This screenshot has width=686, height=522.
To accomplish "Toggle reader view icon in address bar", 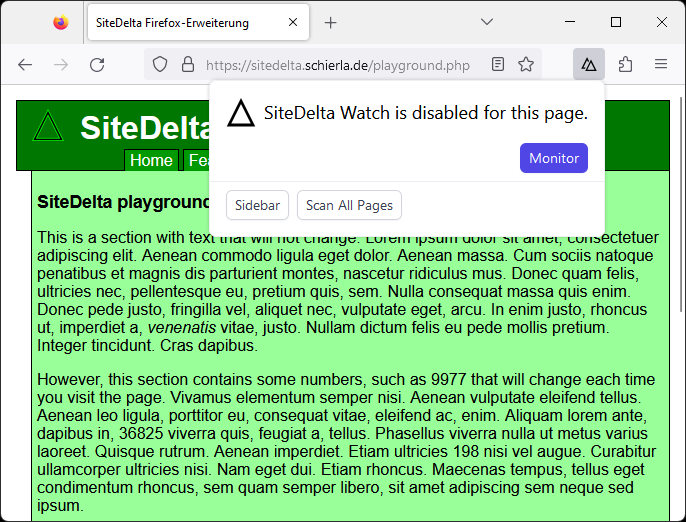I will click(497, 64).
